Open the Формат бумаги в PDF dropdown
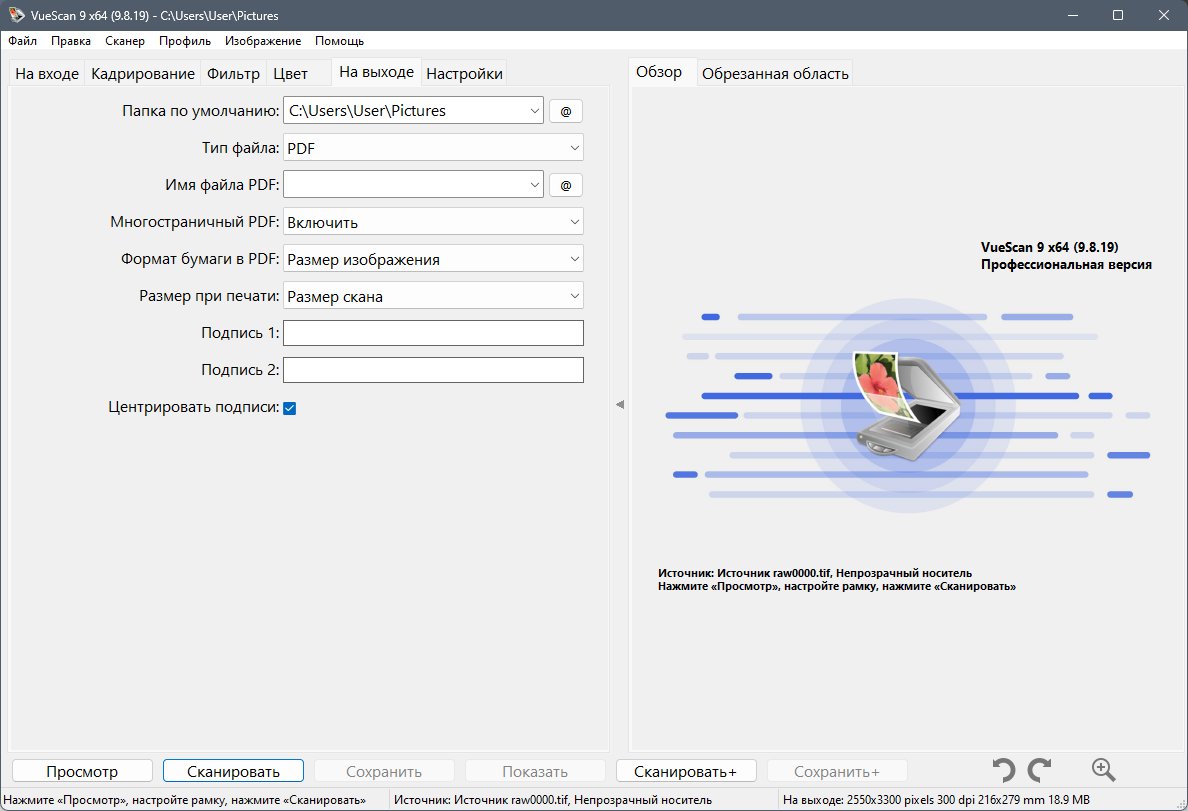 point(433,259)
